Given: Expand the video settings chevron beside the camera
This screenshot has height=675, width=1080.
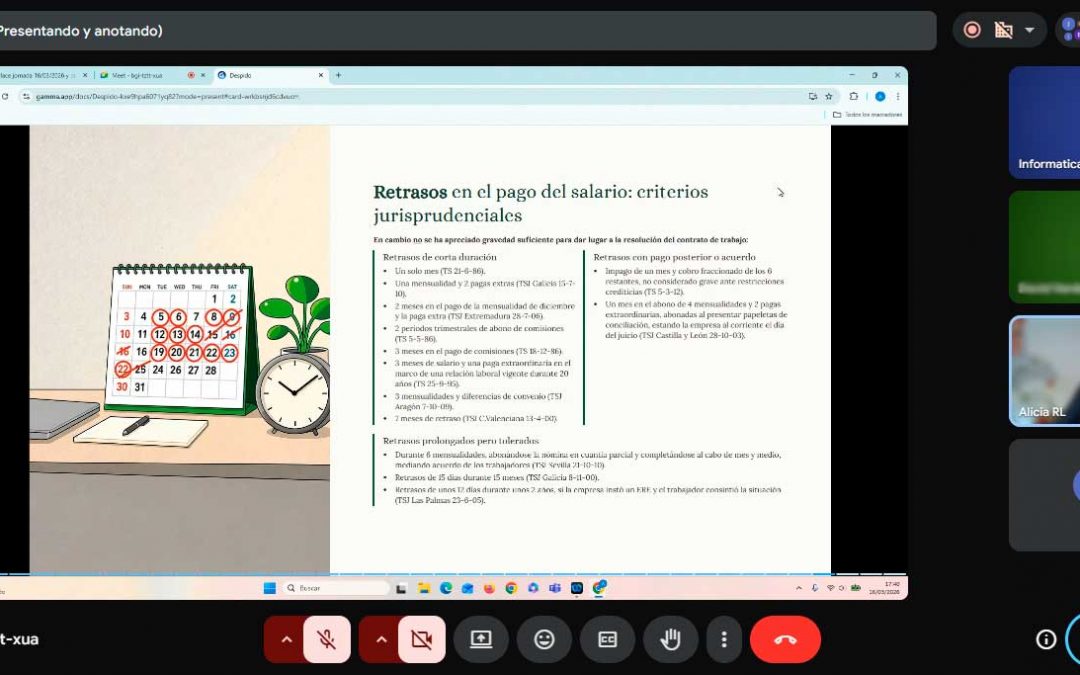Looking at the screenshot, I should pos(381,640).
